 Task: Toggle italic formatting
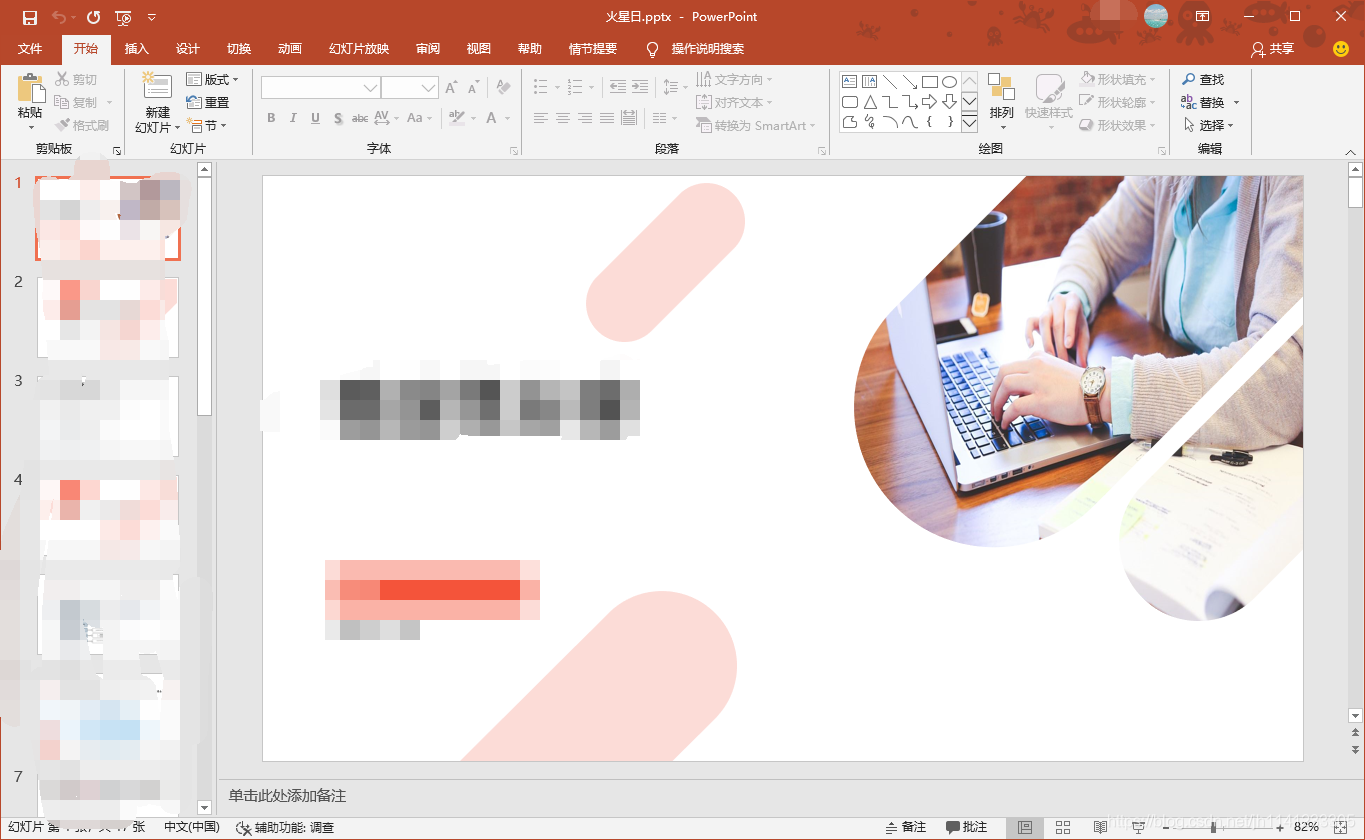click(293, 118)
